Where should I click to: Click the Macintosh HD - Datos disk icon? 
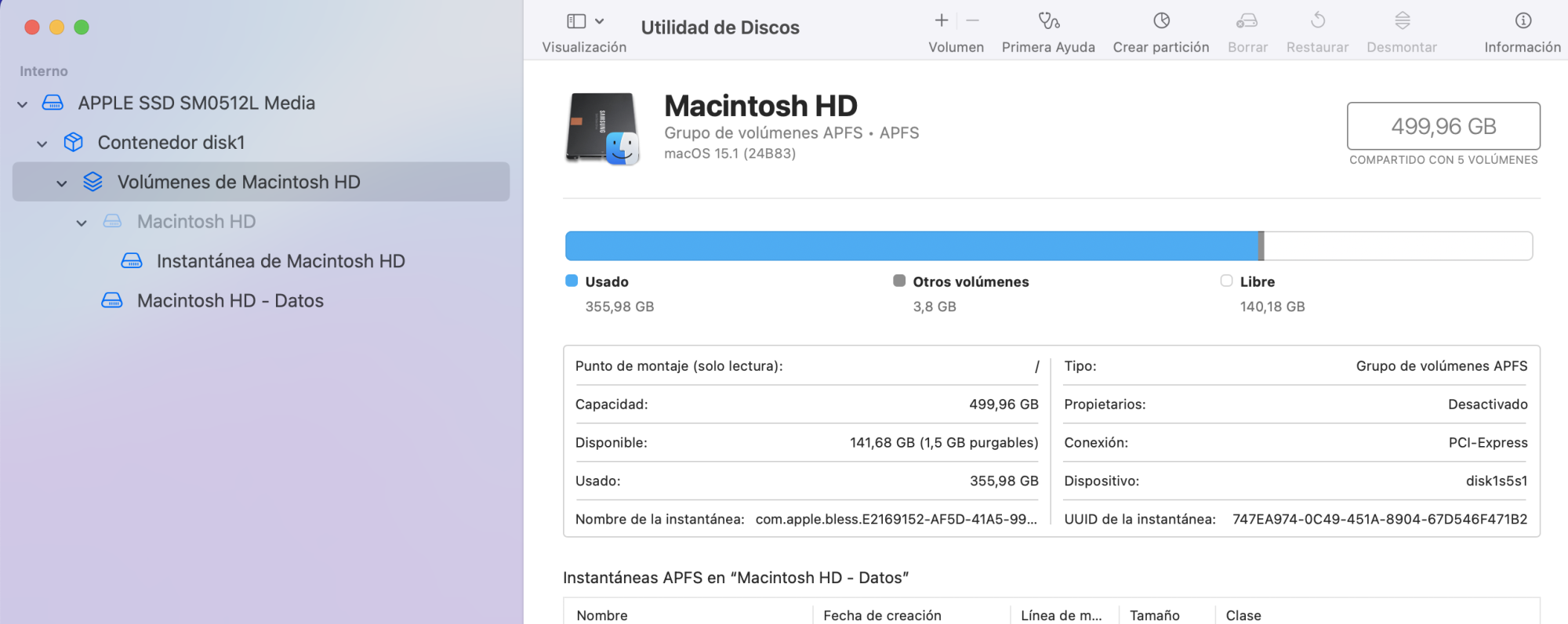[112, 300]
